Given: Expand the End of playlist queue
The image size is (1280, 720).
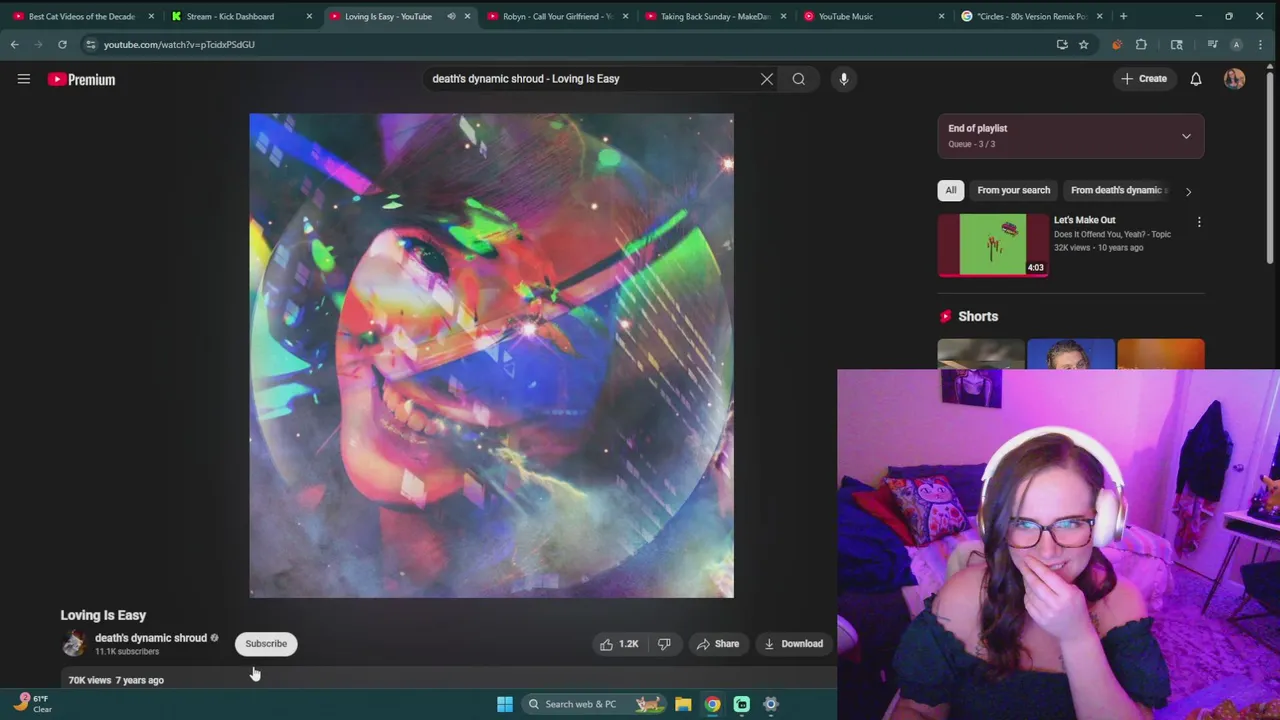Looking at the screenshot, I should click(x=1186, y=136).
